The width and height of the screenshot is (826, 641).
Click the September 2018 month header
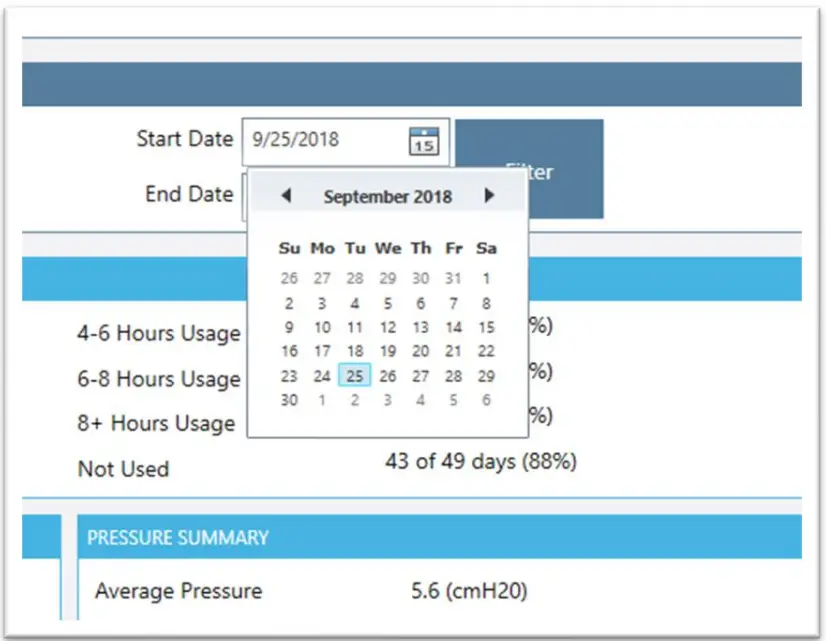click(387, 197)
